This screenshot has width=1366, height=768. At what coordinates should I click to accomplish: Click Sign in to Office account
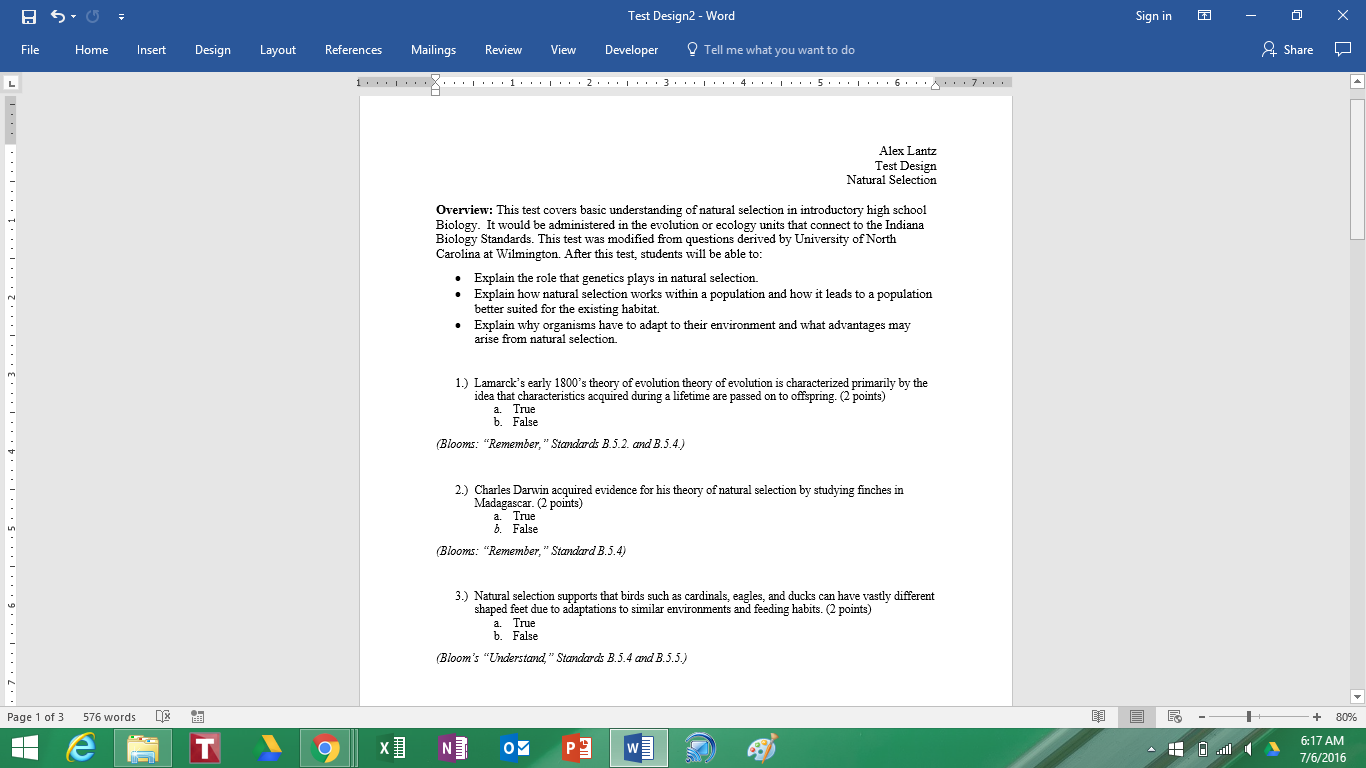(x=1153, y=16)
